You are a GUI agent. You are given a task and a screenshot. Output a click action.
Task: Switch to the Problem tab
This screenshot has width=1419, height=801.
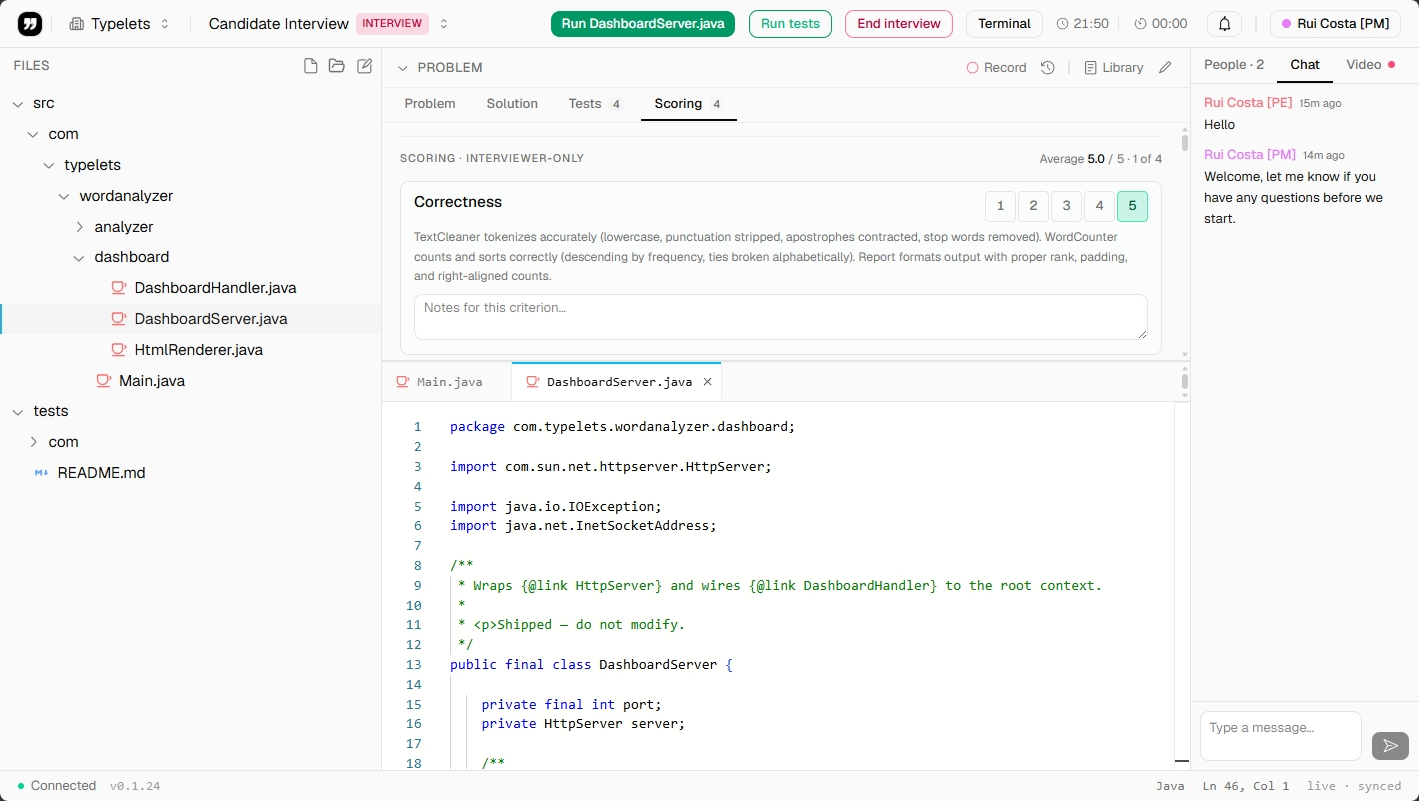(x=430, y=104)
